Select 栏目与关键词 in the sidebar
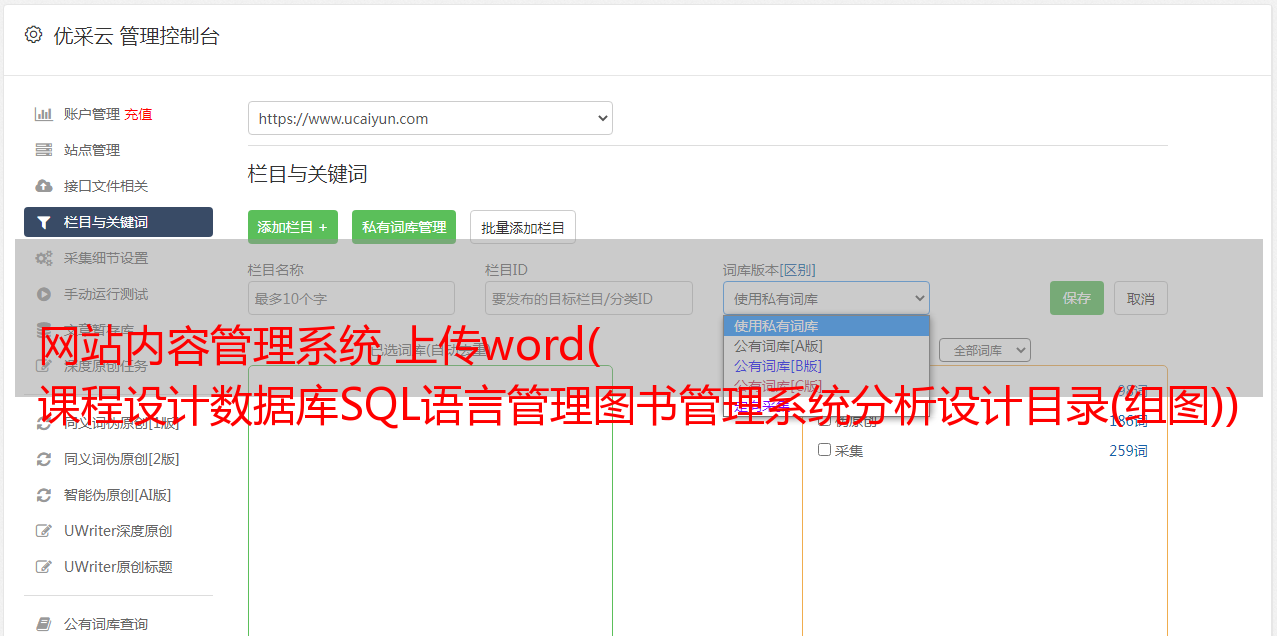This screenshot has width=1277, height=636. point(118,222)
